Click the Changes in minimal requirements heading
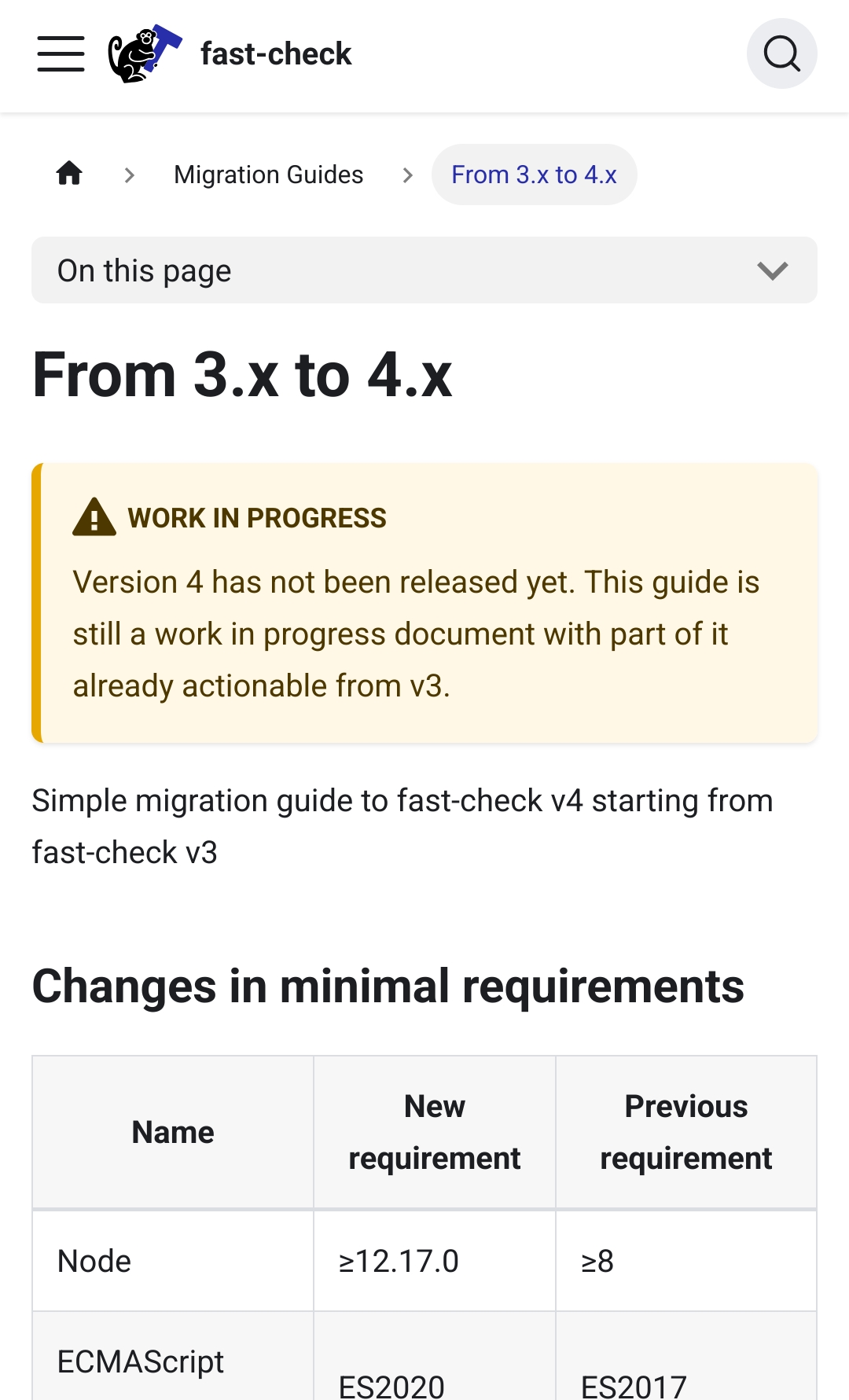Viewport: 849px width, 1400px height. [x=388, y=986]
